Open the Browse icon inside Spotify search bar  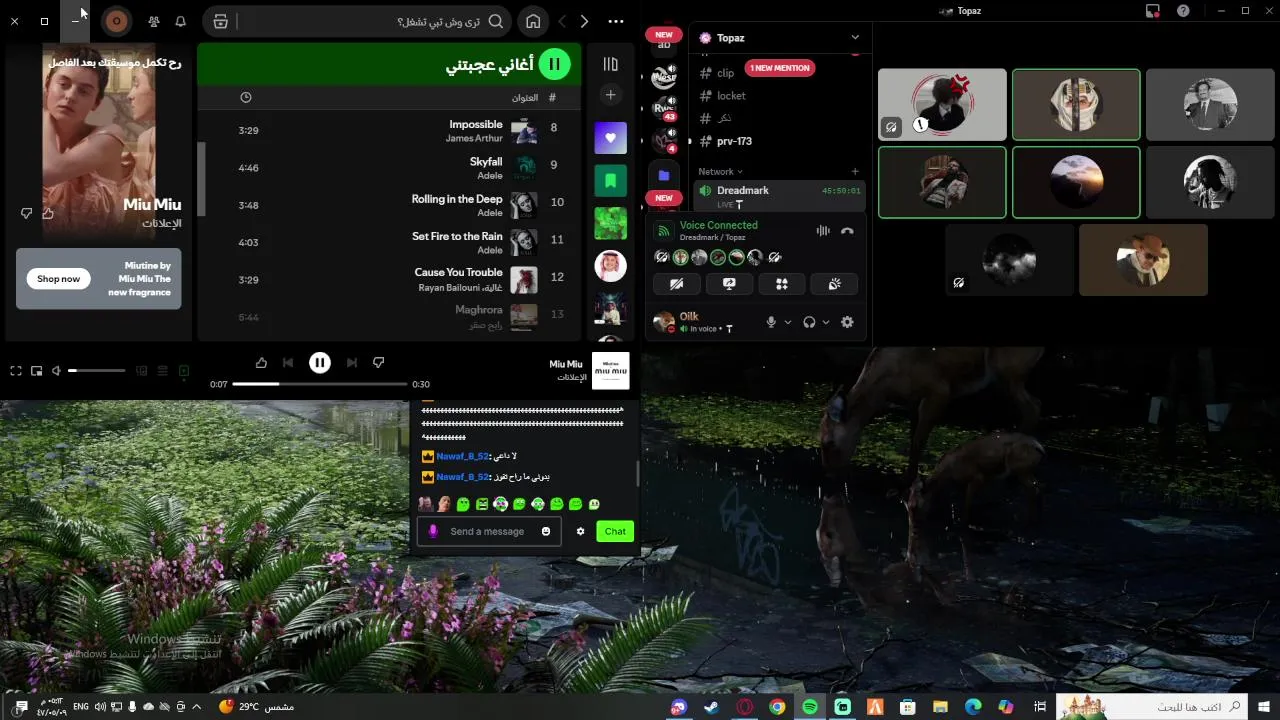coord(221,21)
